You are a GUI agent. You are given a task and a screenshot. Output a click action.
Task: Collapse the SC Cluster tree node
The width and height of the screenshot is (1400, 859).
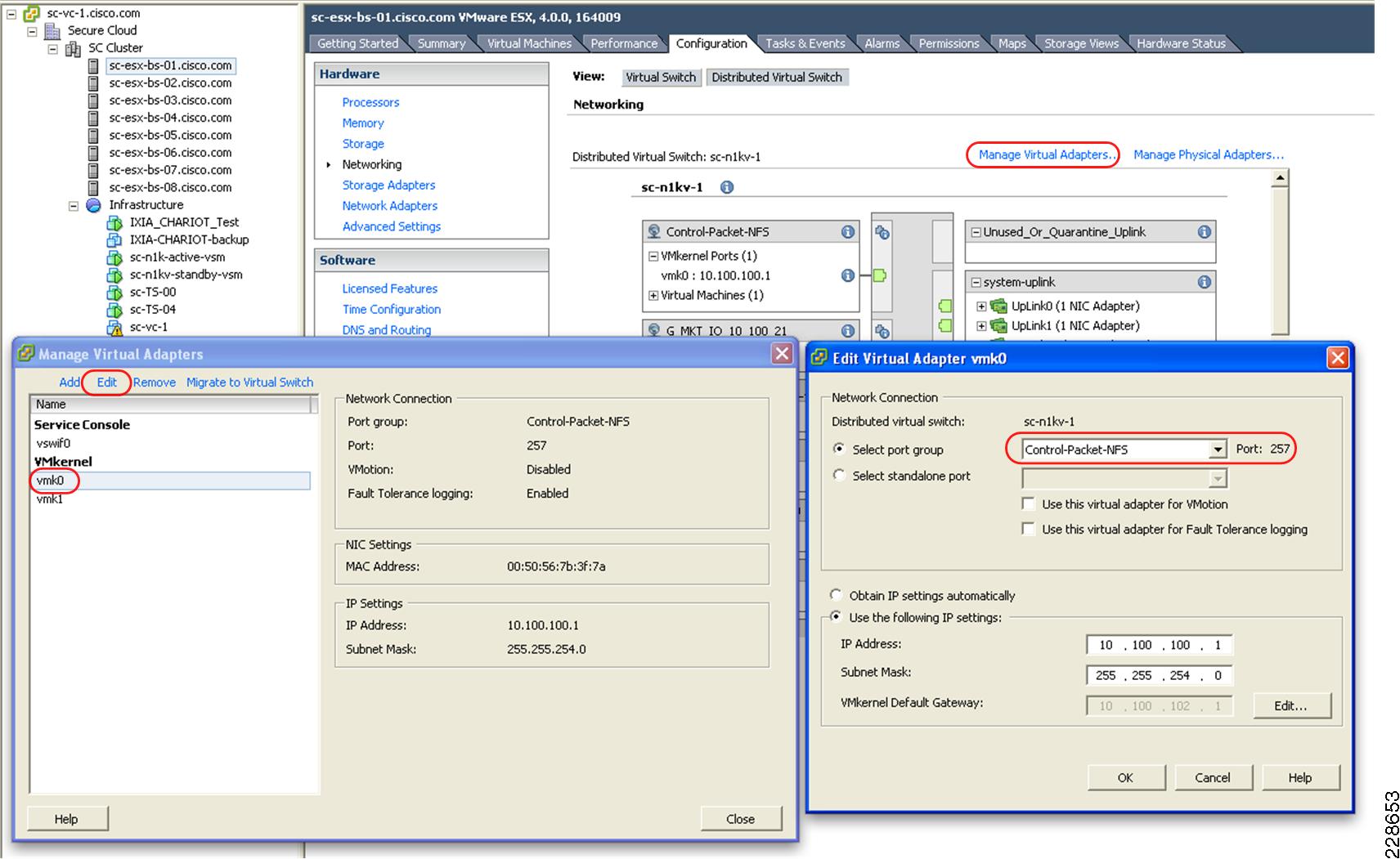click(x=52, y=49)
